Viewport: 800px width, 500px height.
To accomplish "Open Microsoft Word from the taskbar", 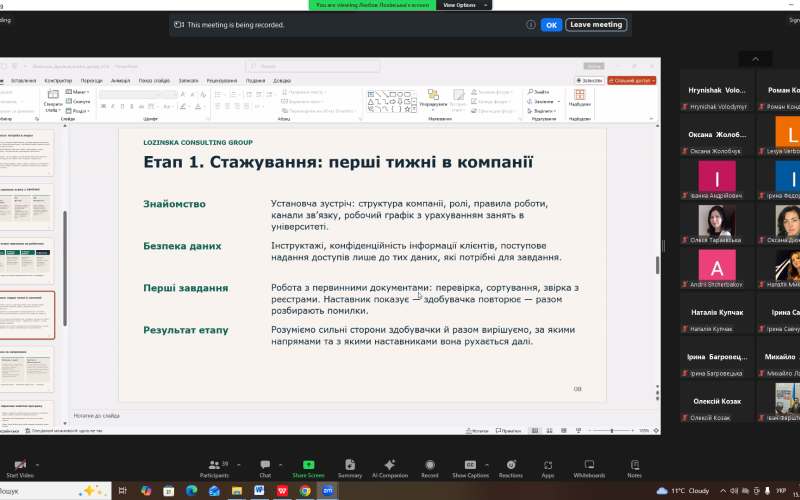I will click(x=259, y=491).
